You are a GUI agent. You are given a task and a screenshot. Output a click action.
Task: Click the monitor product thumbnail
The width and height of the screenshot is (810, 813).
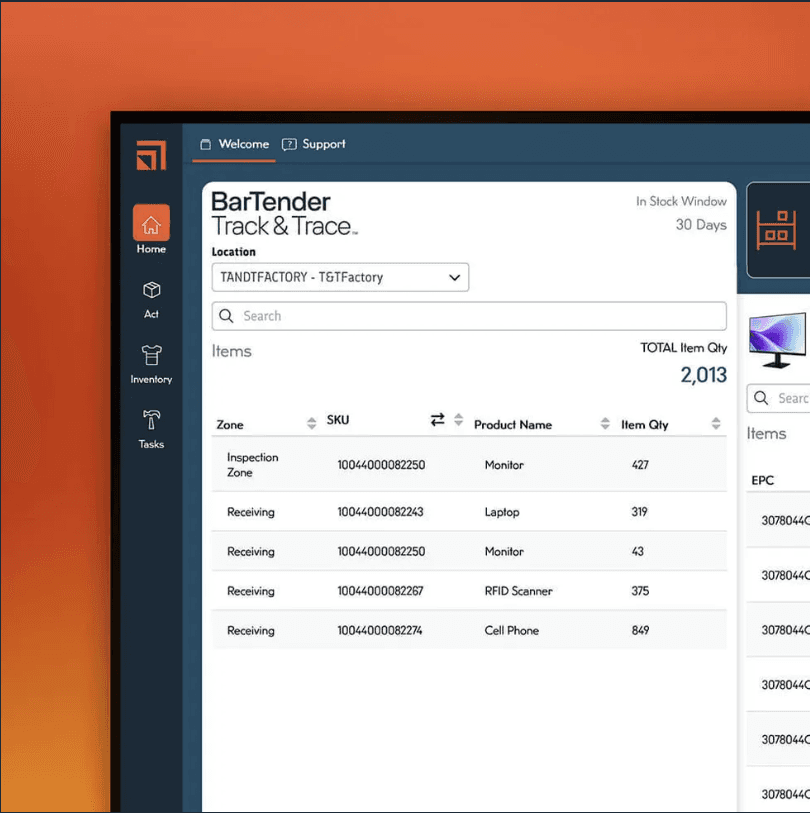777,340
